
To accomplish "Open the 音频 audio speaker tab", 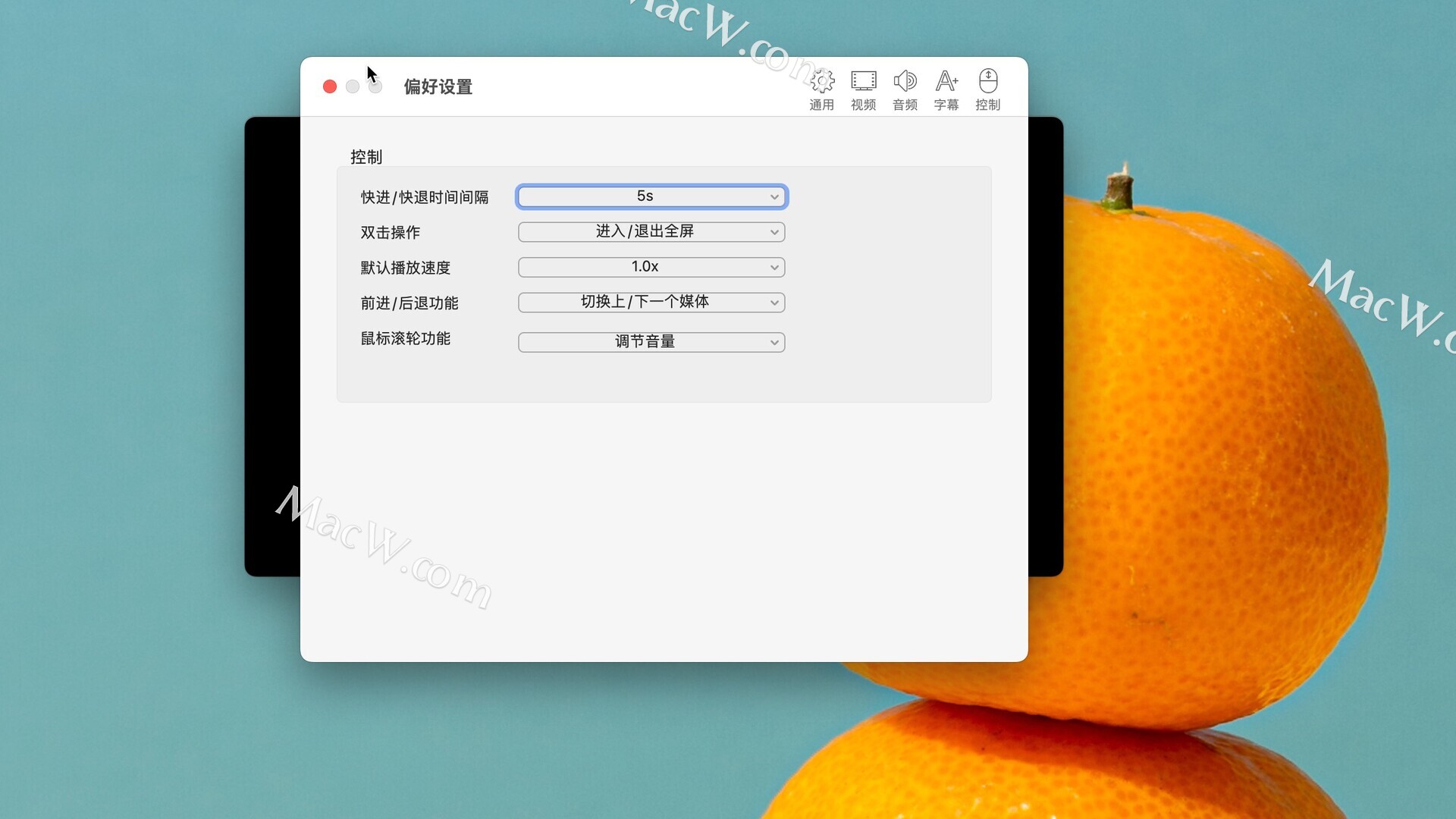I will coord(905,89).
